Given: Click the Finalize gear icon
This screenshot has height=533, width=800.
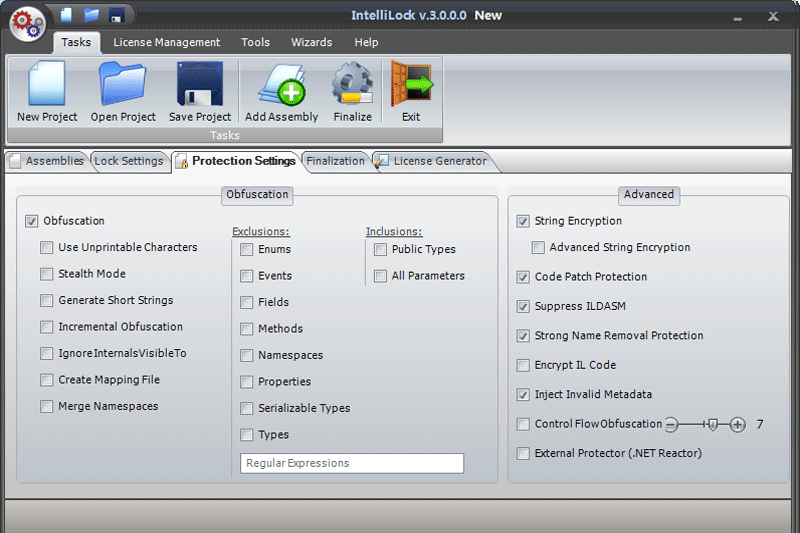Looking at the screenshot, I should pos(353,84).
